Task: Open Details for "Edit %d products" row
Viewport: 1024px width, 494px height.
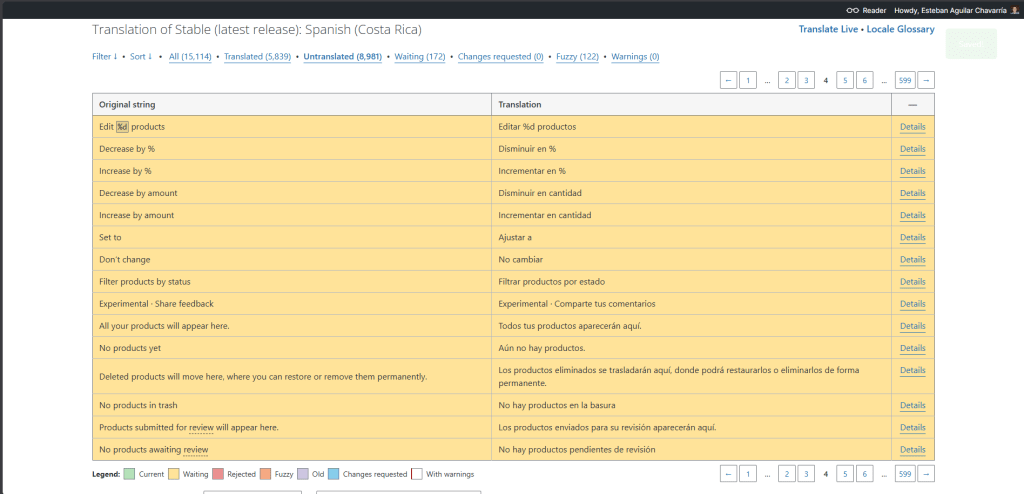Action: [912, 127]
